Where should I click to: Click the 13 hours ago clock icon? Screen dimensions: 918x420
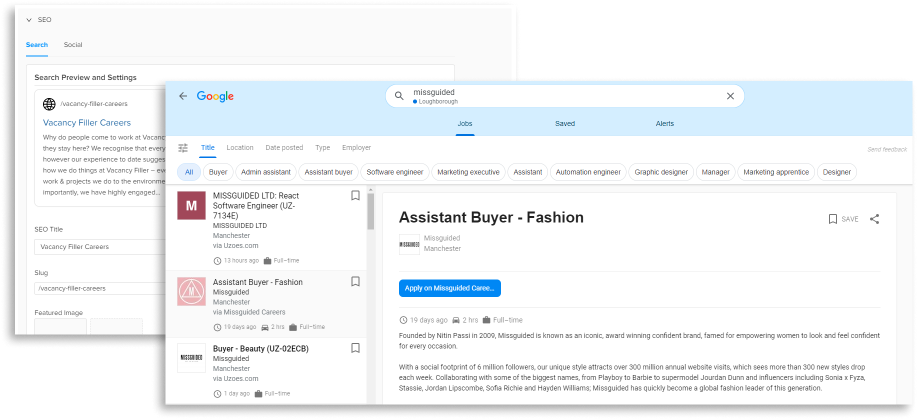tap(218, 261)
